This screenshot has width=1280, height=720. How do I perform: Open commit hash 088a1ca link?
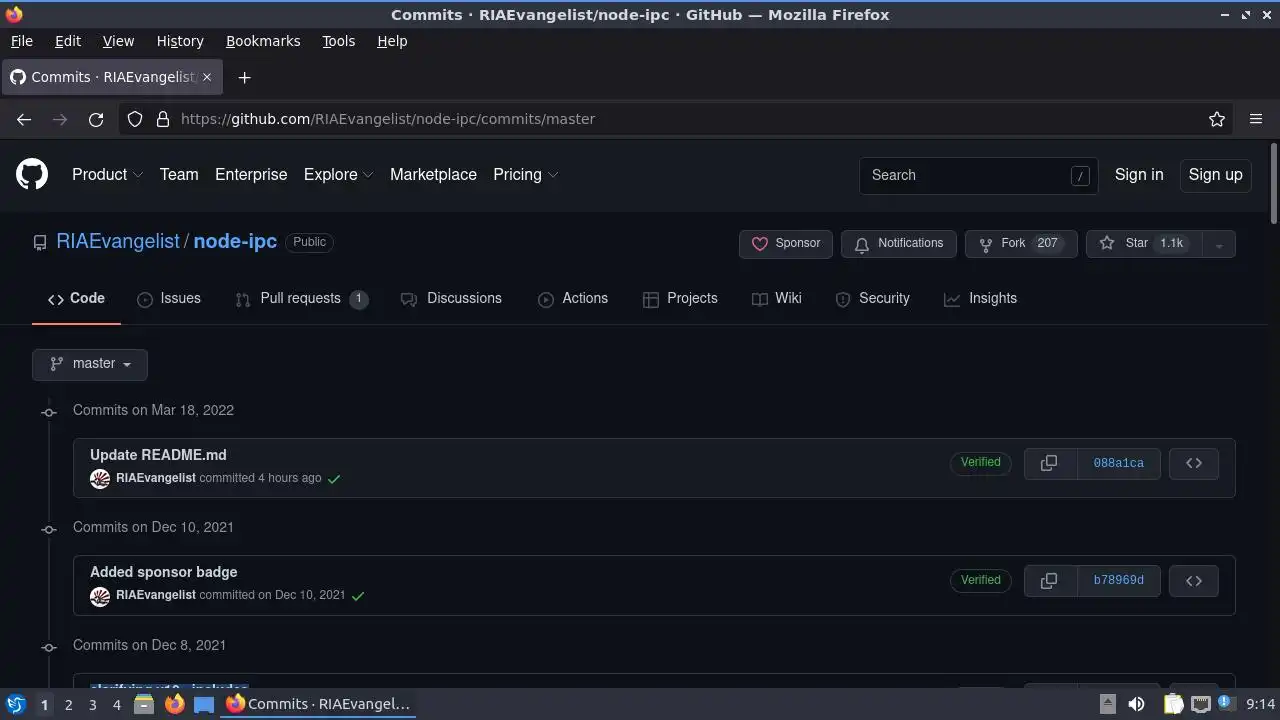pos(1118,463)
